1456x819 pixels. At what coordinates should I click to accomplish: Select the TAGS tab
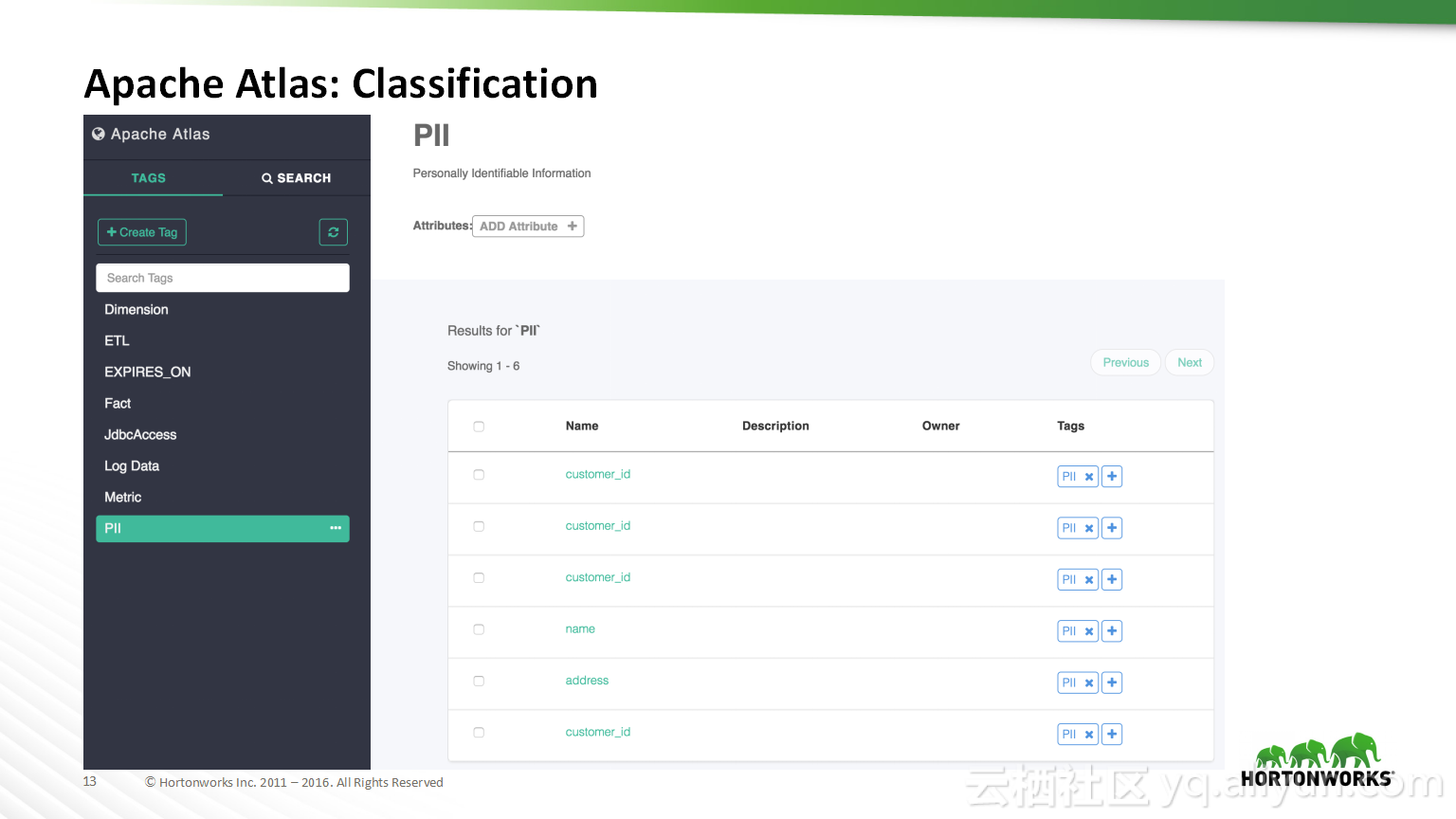click(149, 178)
